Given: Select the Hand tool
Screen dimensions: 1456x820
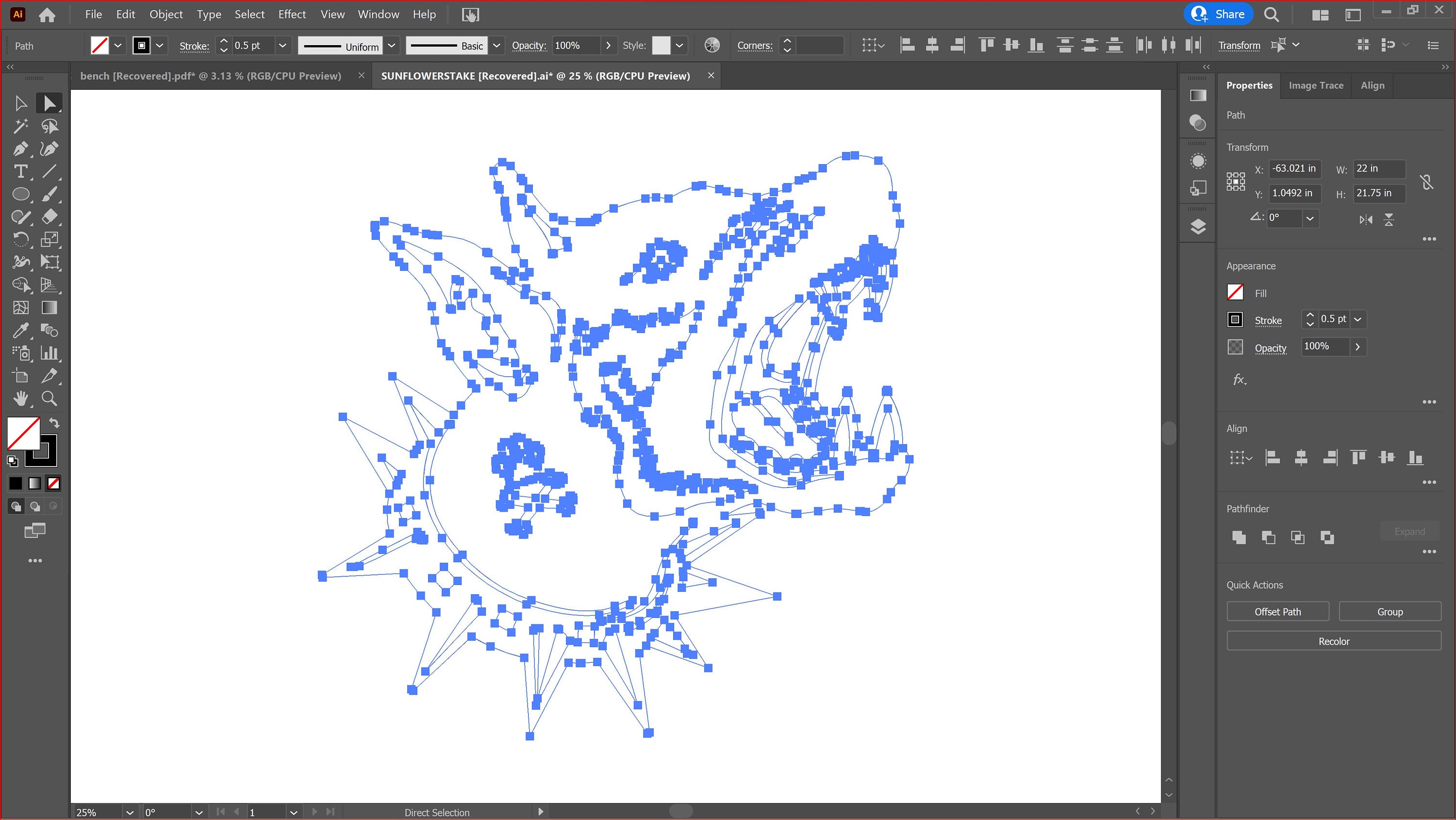Looking at the screenshot, I should 21,398.
